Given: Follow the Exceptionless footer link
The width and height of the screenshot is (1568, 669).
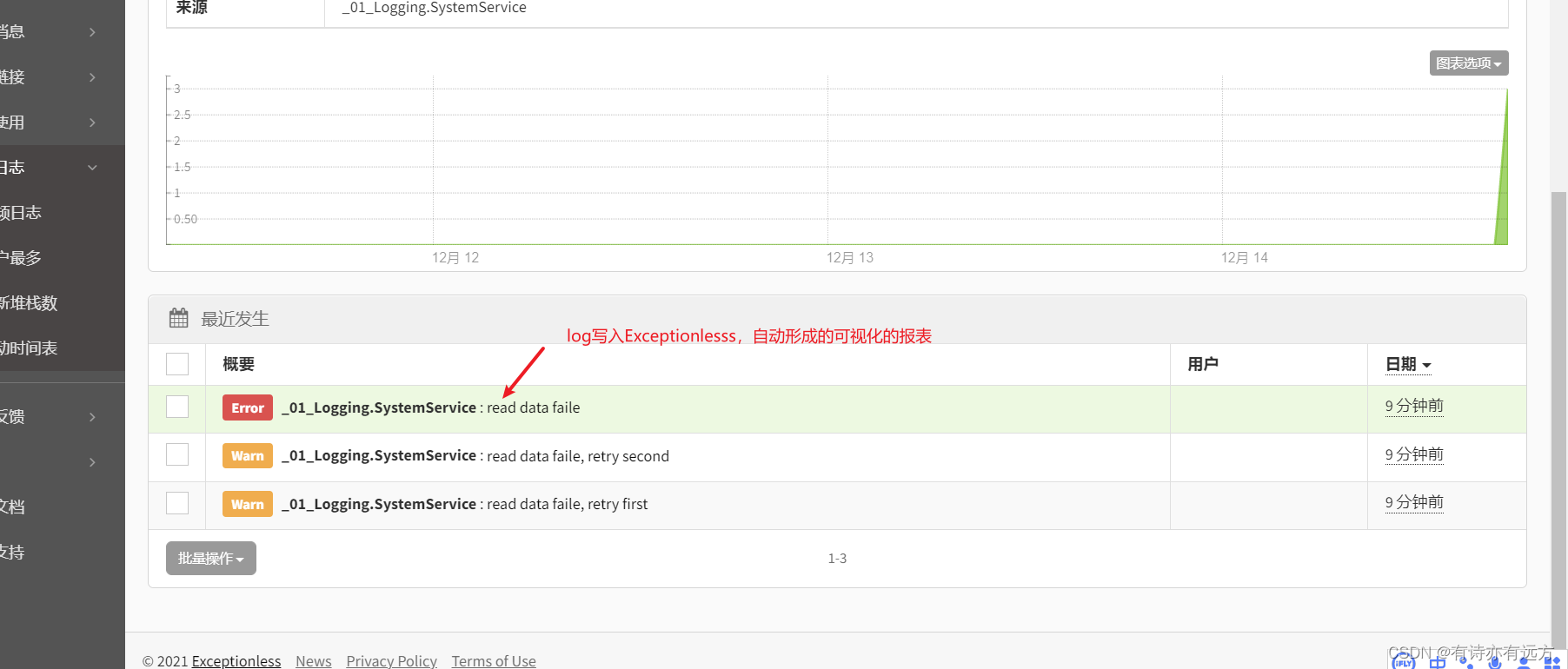Looking at the screenshot, I should tap(236, 661).
